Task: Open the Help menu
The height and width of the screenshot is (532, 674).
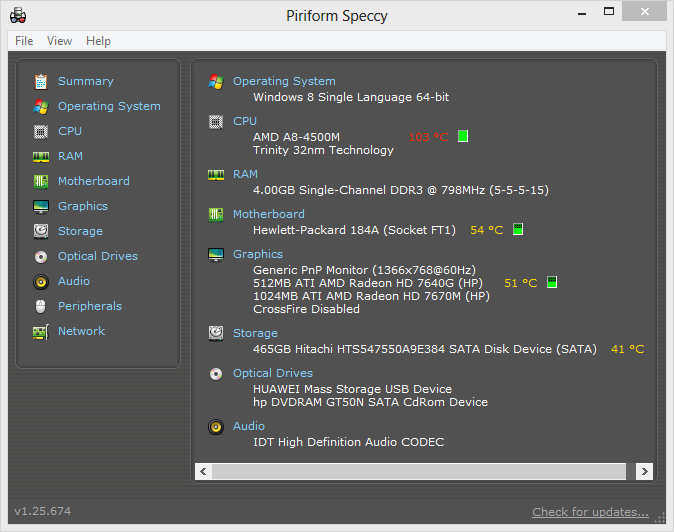Action: 98,41
